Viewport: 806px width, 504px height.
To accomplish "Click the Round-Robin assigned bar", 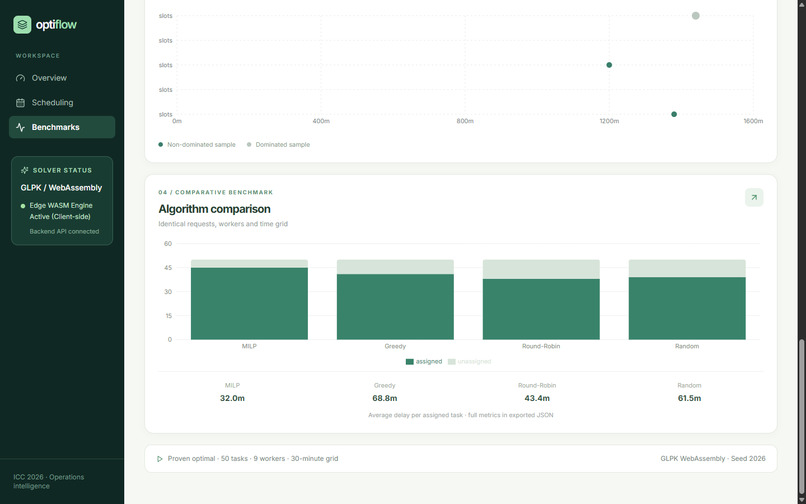I will pyautogui.click(x=541, y=309).
